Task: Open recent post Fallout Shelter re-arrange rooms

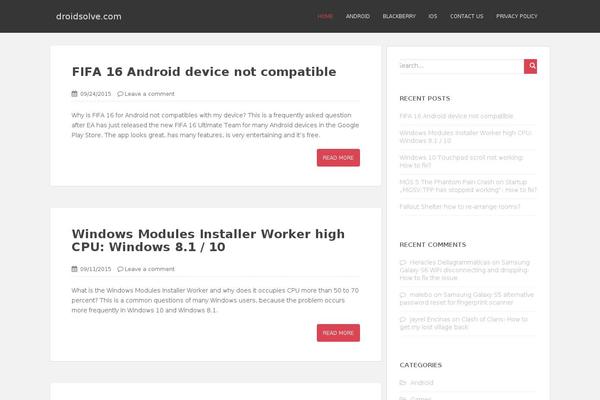Action: point(460,207)
